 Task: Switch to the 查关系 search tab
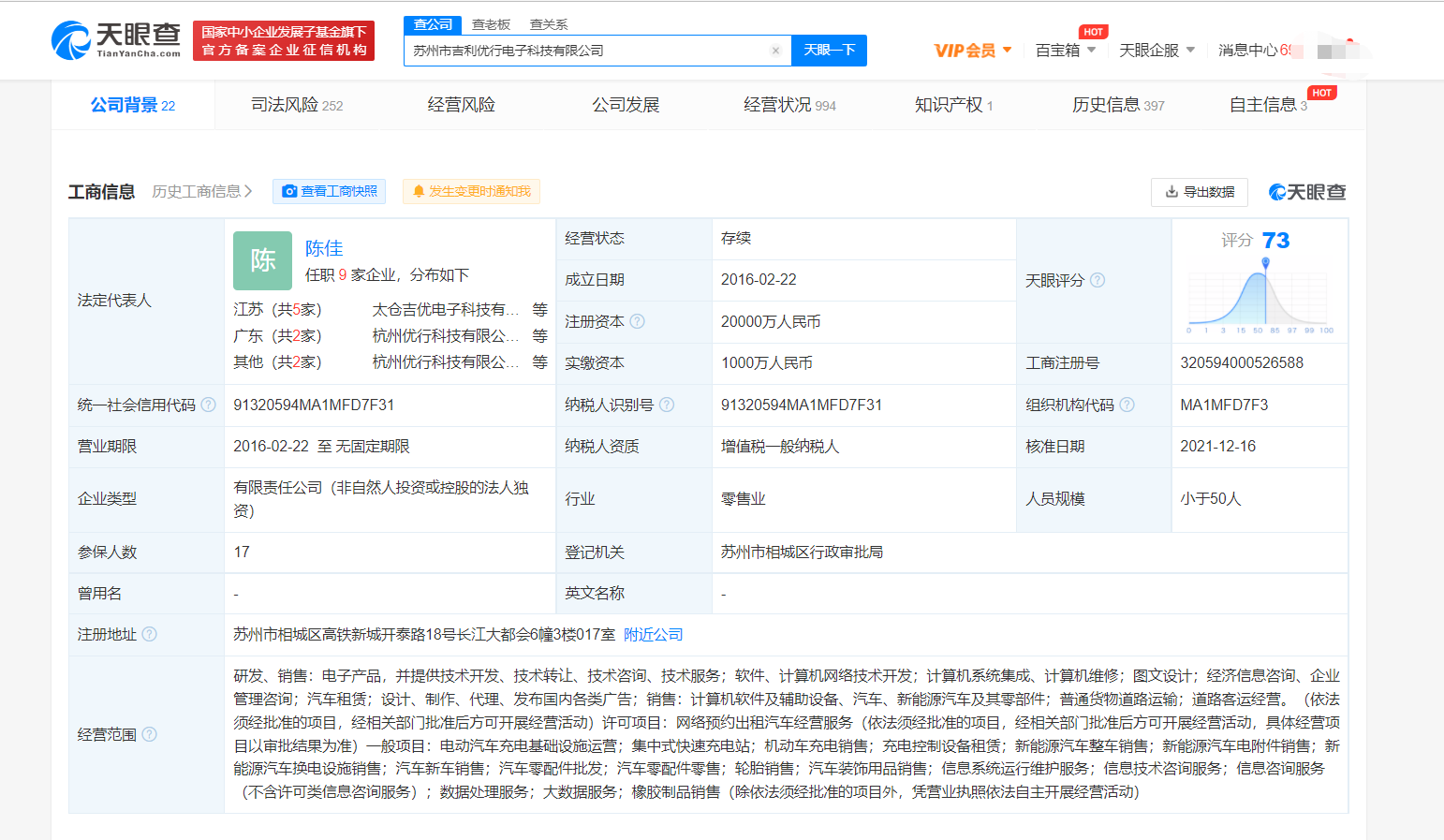549,24
